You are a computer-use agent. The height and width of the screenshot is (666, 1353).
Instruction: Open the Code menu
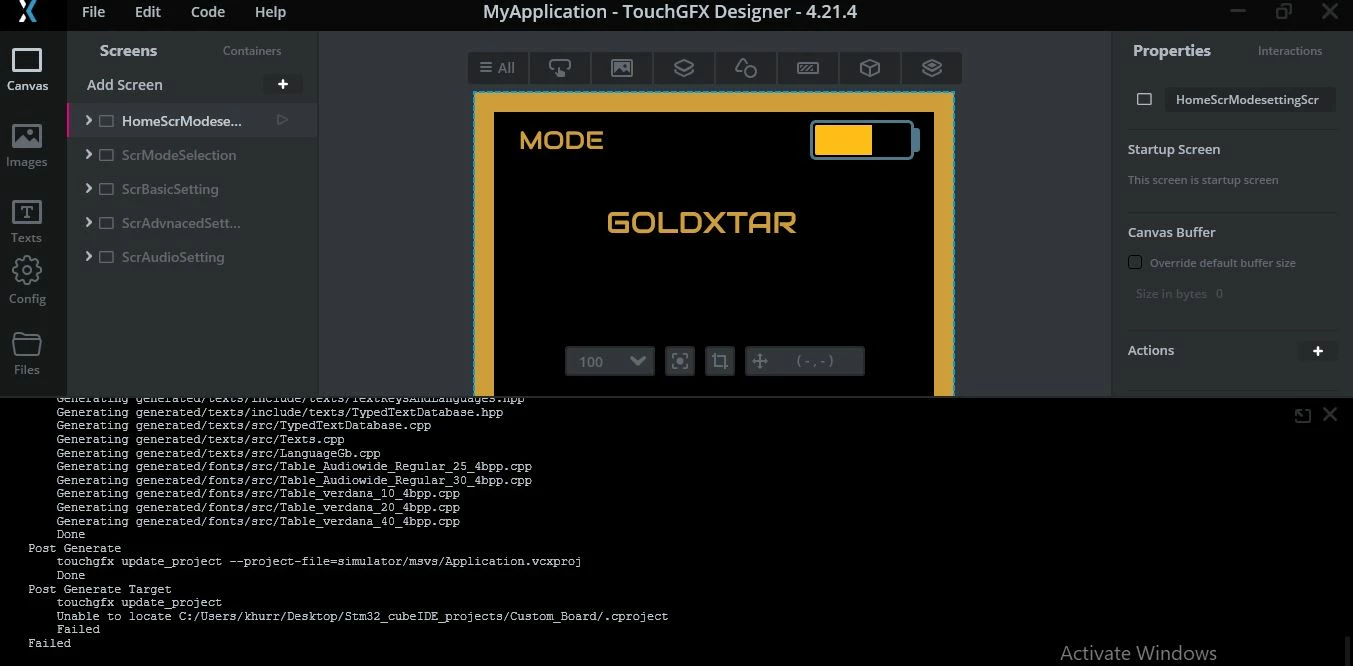pyautogui.click(x=208, y=12)
